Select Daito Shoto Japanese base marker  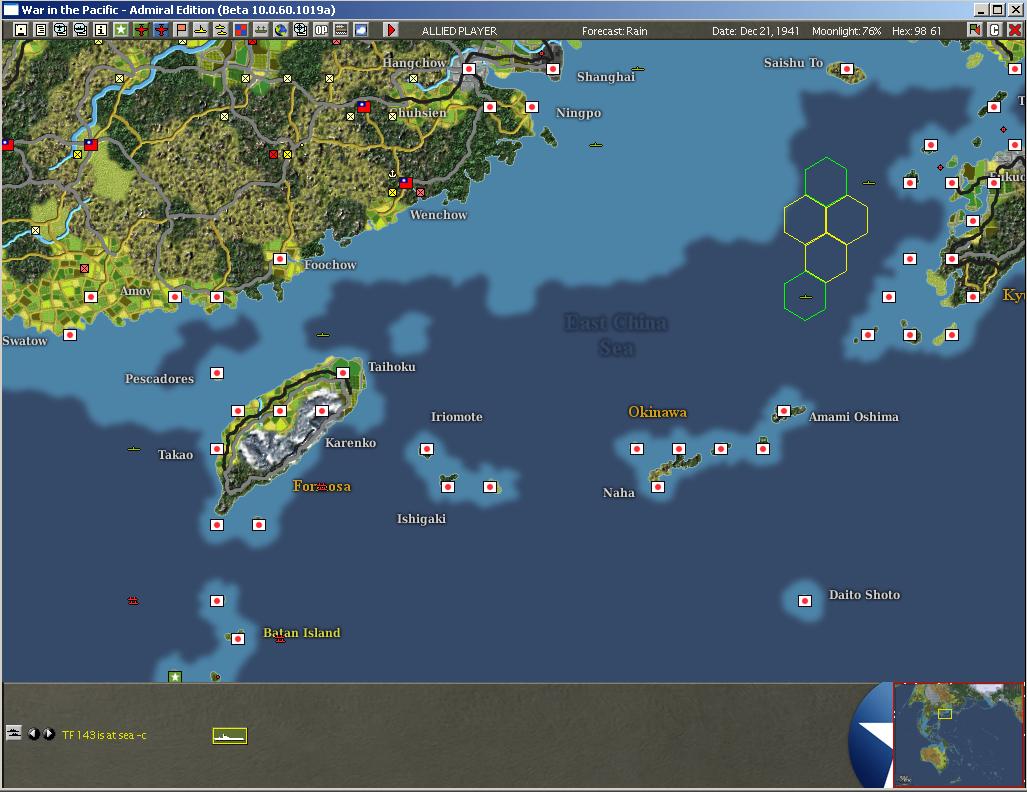[805, 601]
